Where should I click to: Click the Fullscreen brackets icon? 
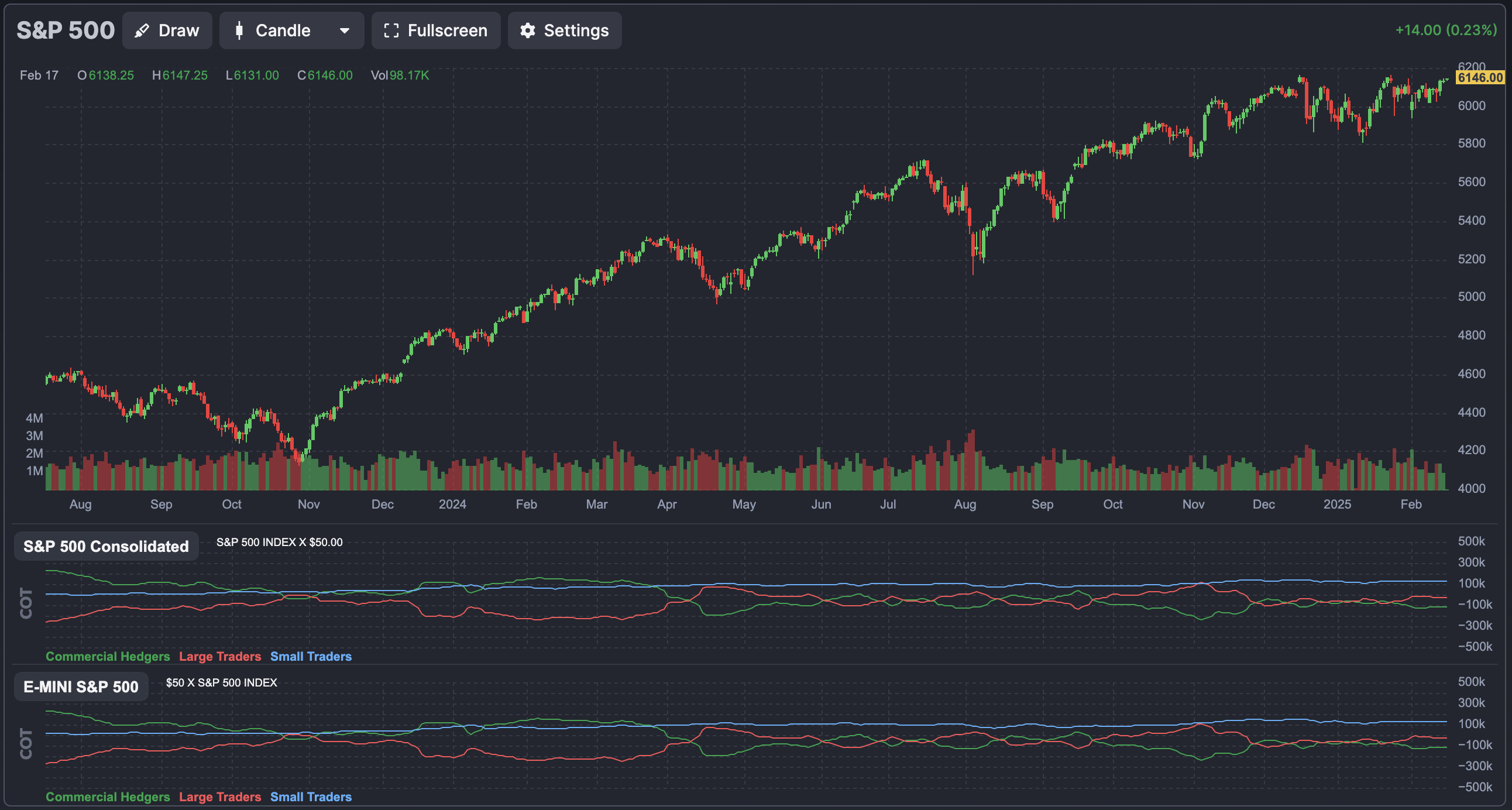[x=391, y=30]
